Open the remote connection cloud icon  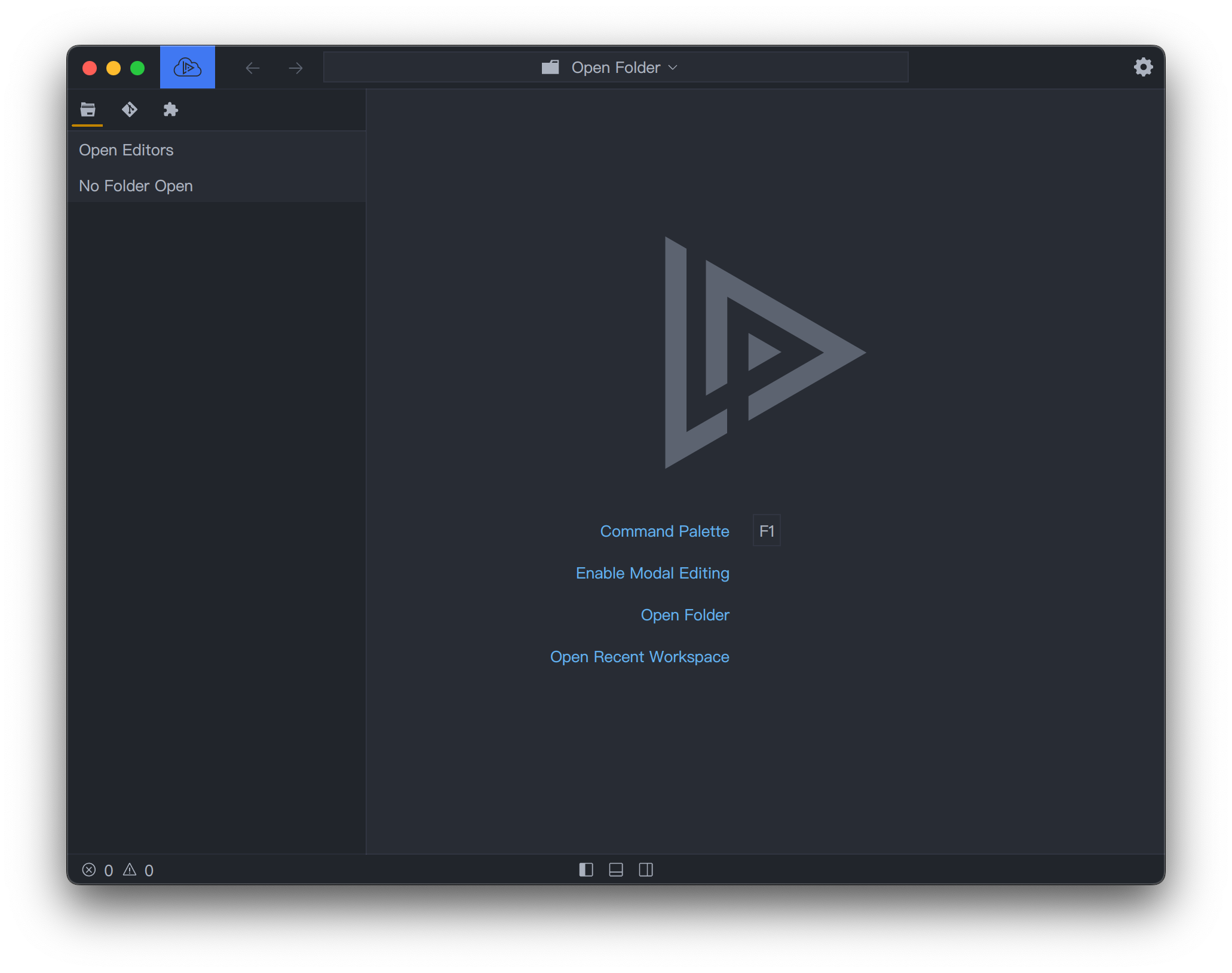click(187, 67)
